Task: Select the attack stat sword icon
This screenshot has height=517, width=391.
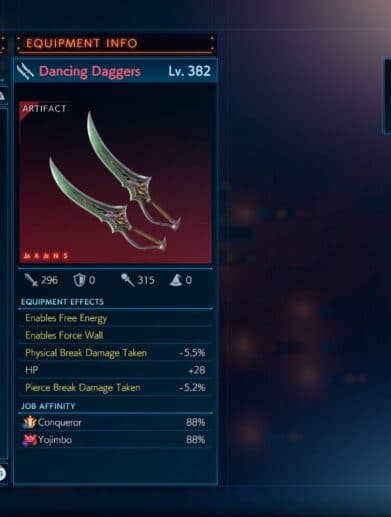Action: [x=31, y=280]
